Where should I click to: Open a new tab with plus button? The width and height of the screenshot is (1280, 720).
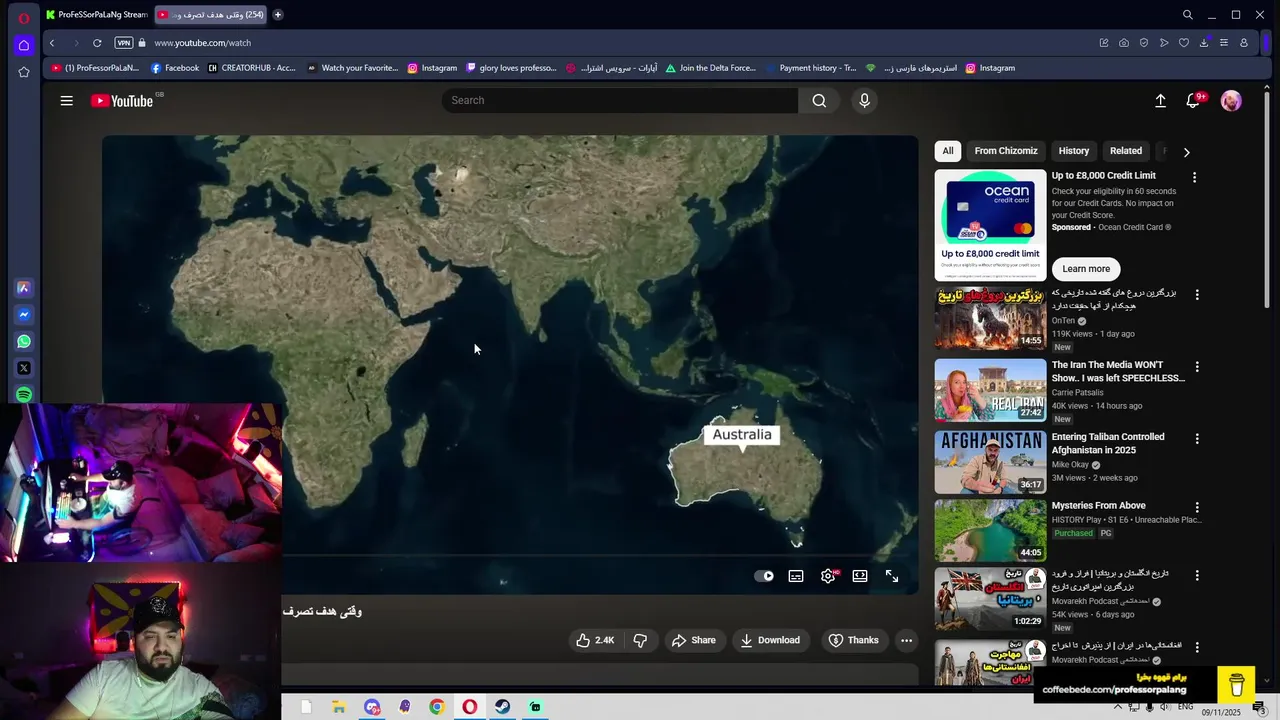coord(278,15)
